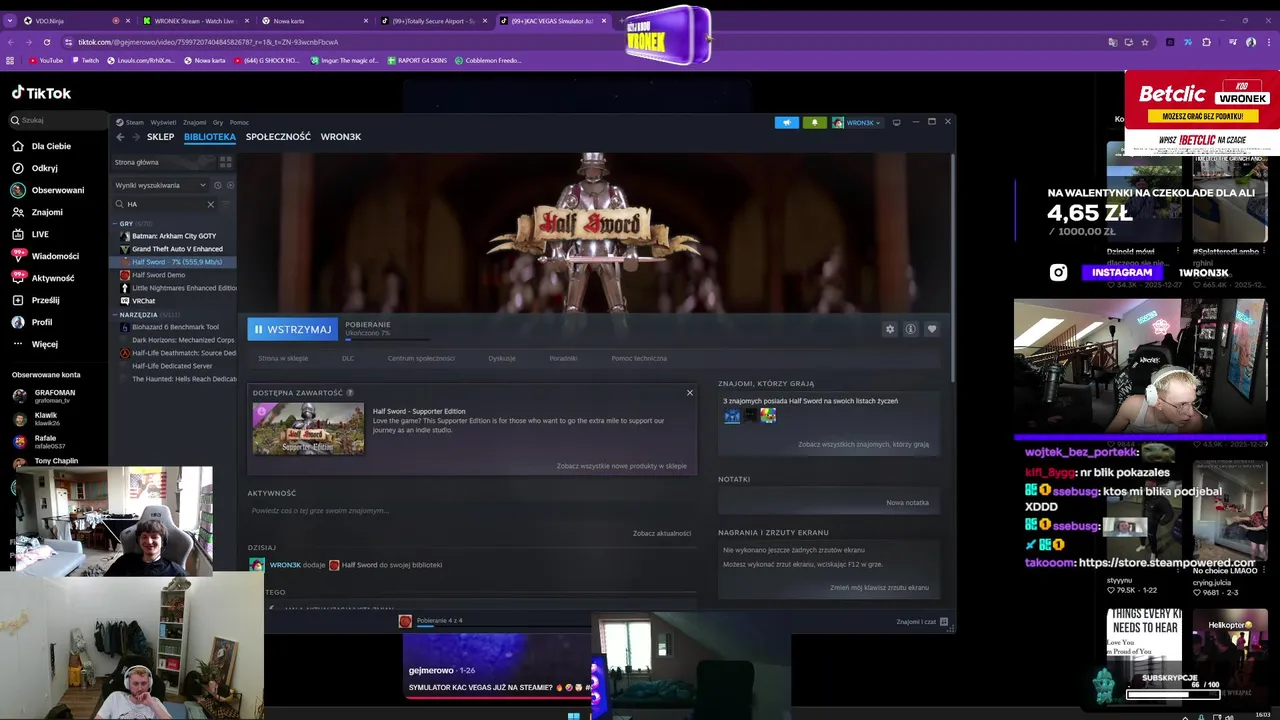Select Batman: Arkham City GOTY in library
Viewport: 1280px width, 720px height.
point(173,236)
